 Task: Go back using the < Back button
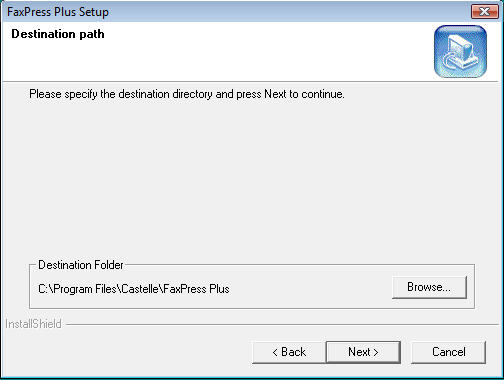289,352
